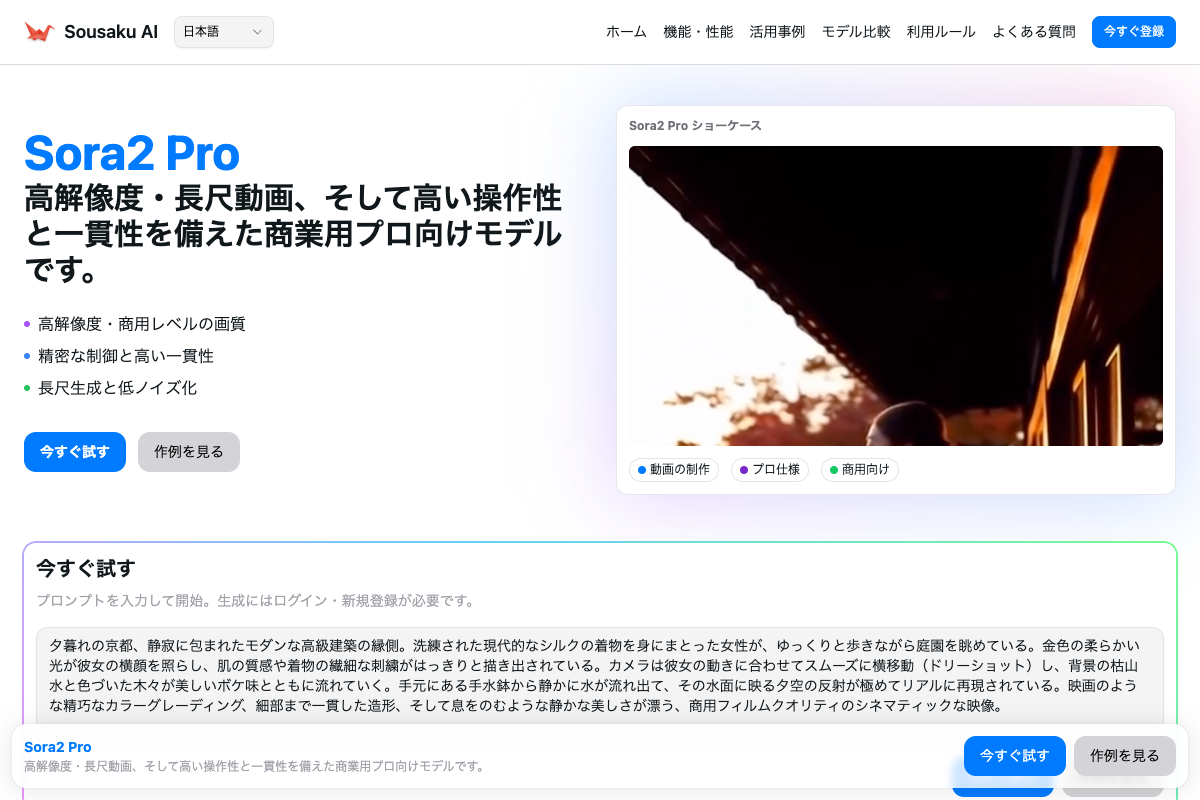Click the hero 今すぐ試す button
Image resolution: width=1200 pixels, height=800 pixels.
(75, 452)
